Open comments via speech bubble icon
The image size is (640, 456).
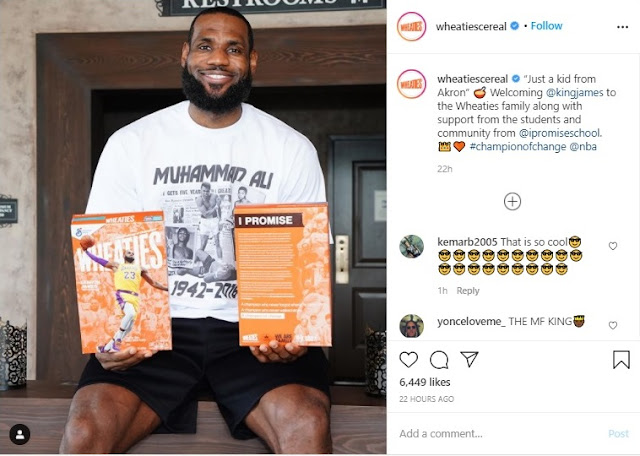(x=439, y=360)
